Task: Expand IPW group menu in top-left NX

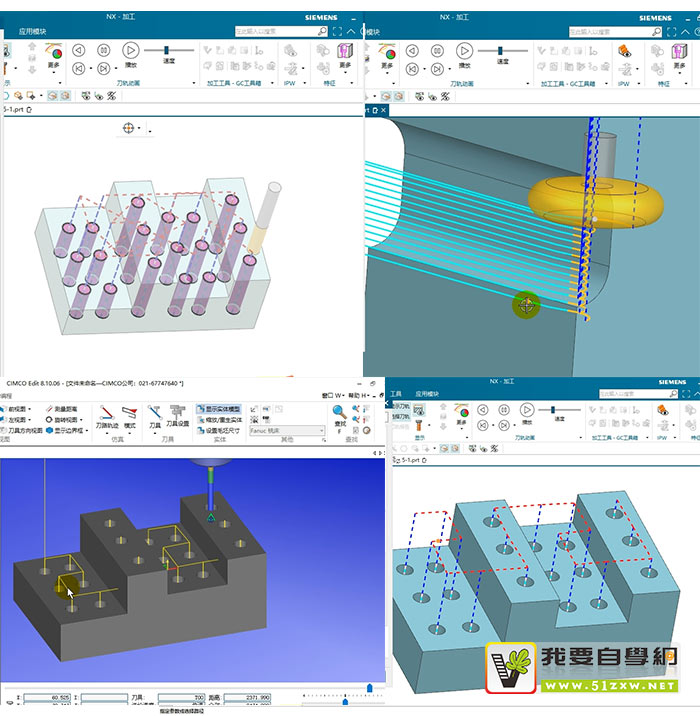Action: tap(305, 83)
